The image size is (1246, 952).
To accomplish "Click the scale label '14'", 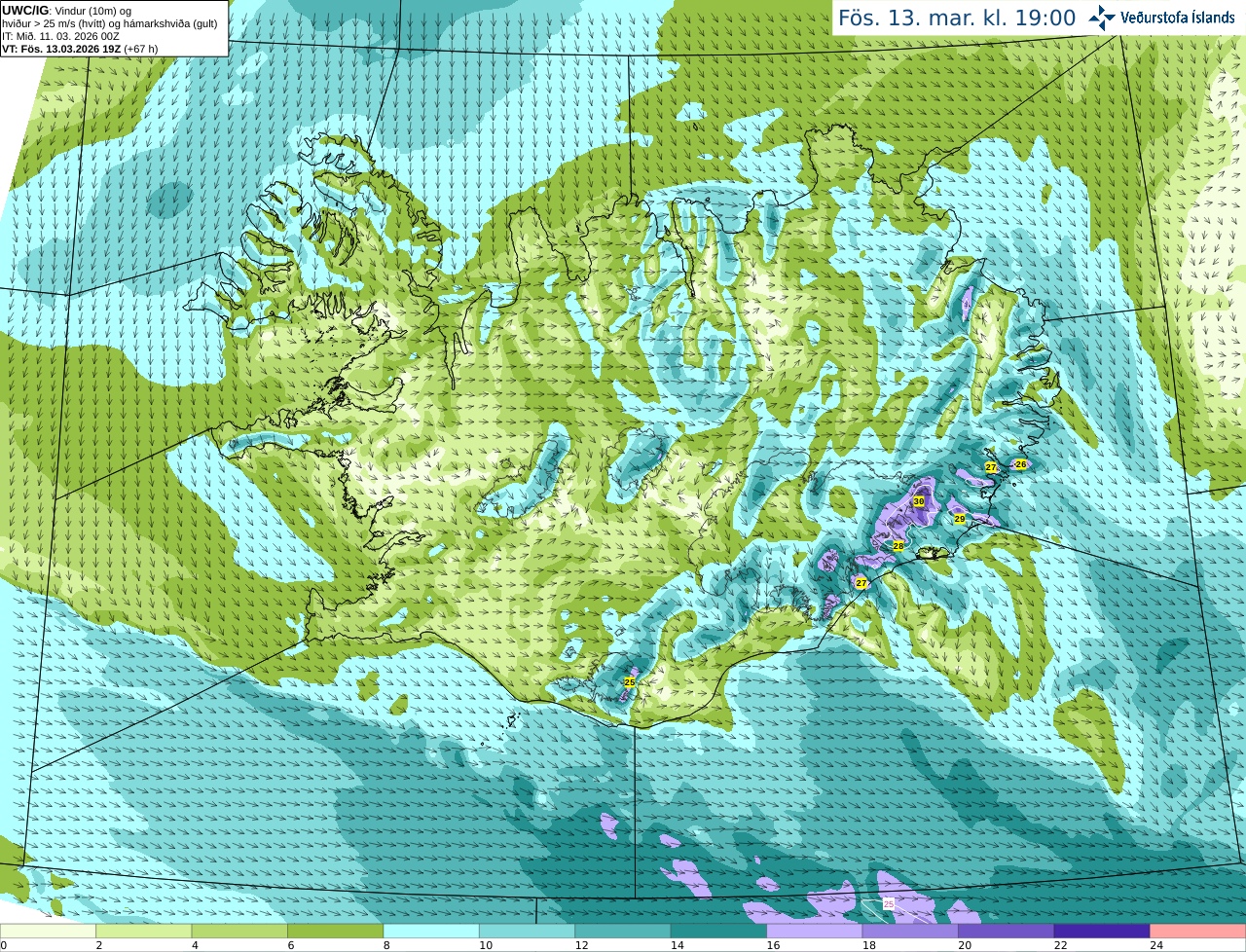I will point(678,945).
